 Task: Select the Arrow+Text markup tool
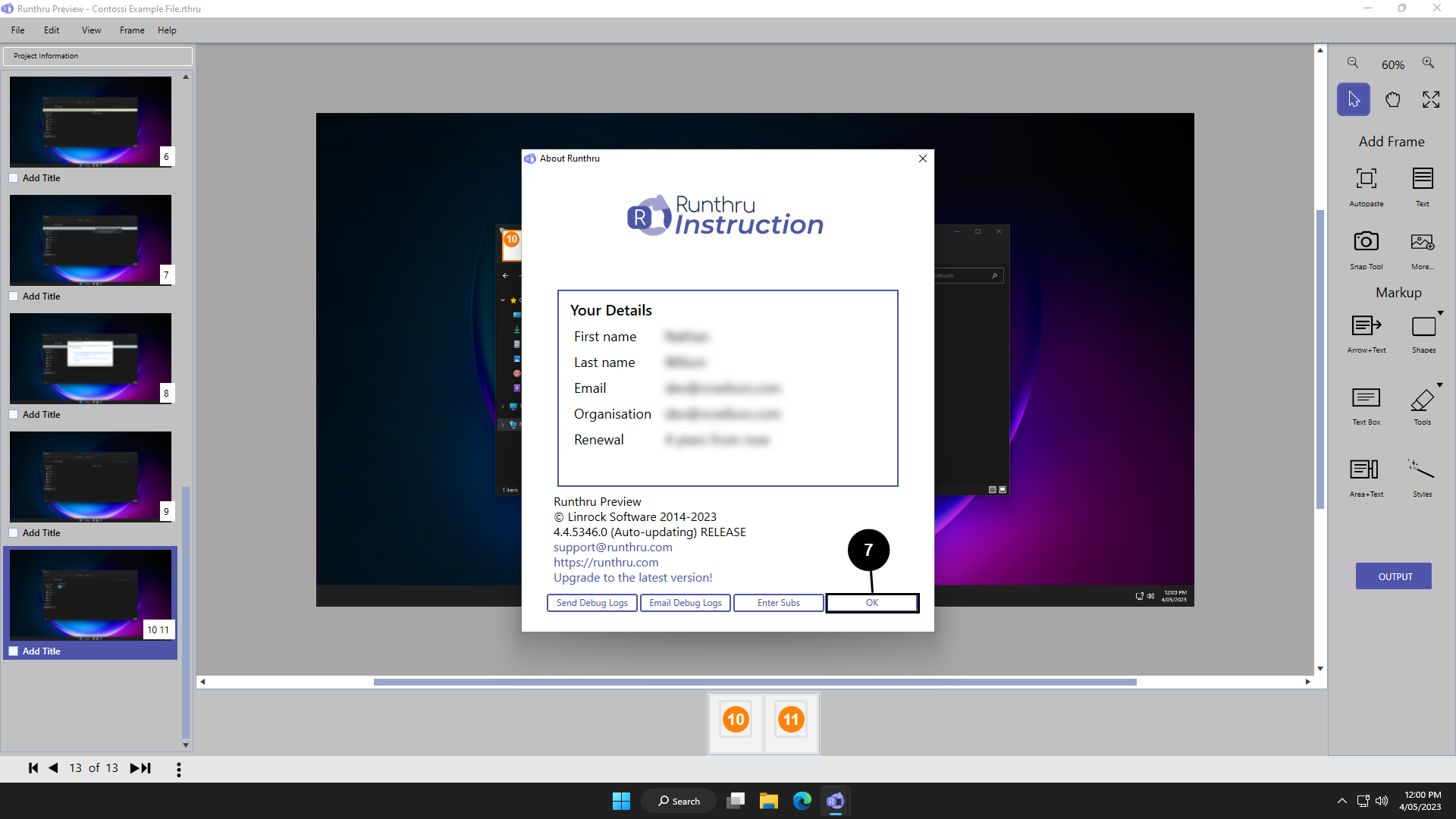pos(1366,326)
